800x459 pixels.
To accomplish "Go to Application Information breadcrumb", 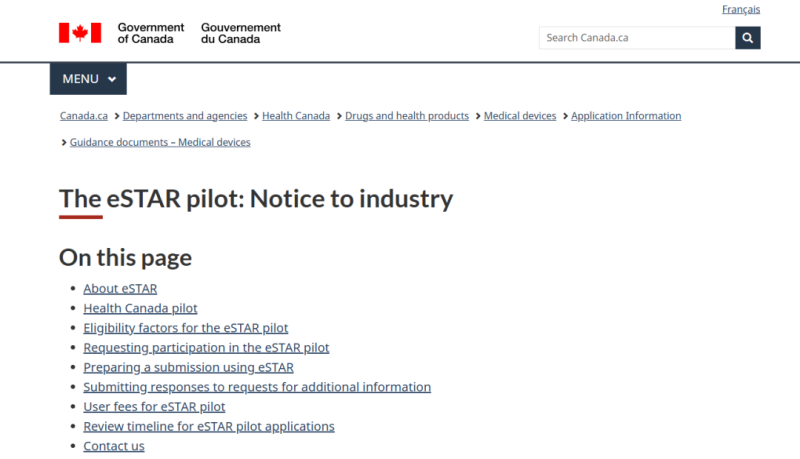I will click(626, 116).
